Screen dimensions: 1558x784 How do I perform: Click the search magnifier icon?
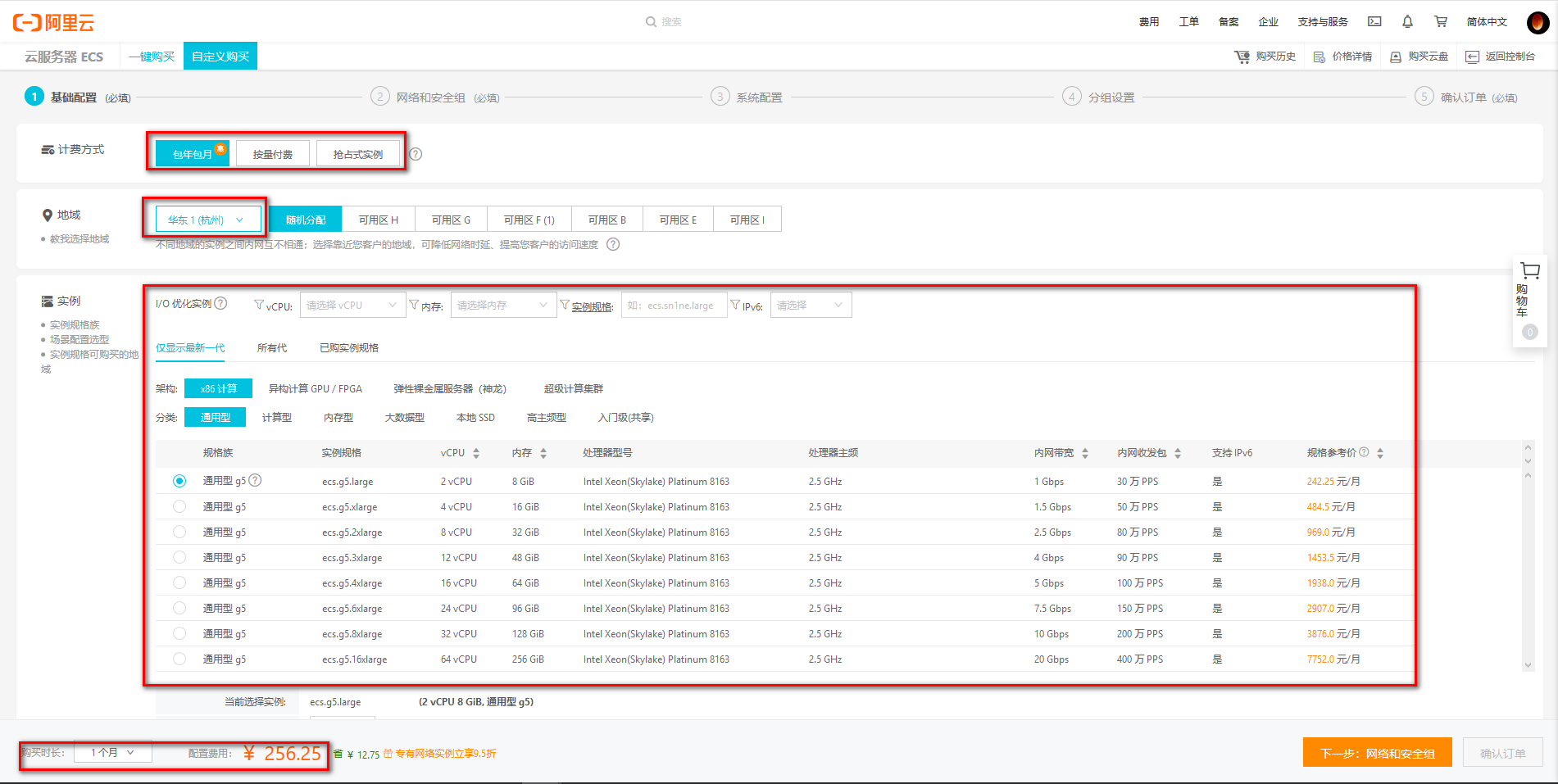tap(651, 22)
